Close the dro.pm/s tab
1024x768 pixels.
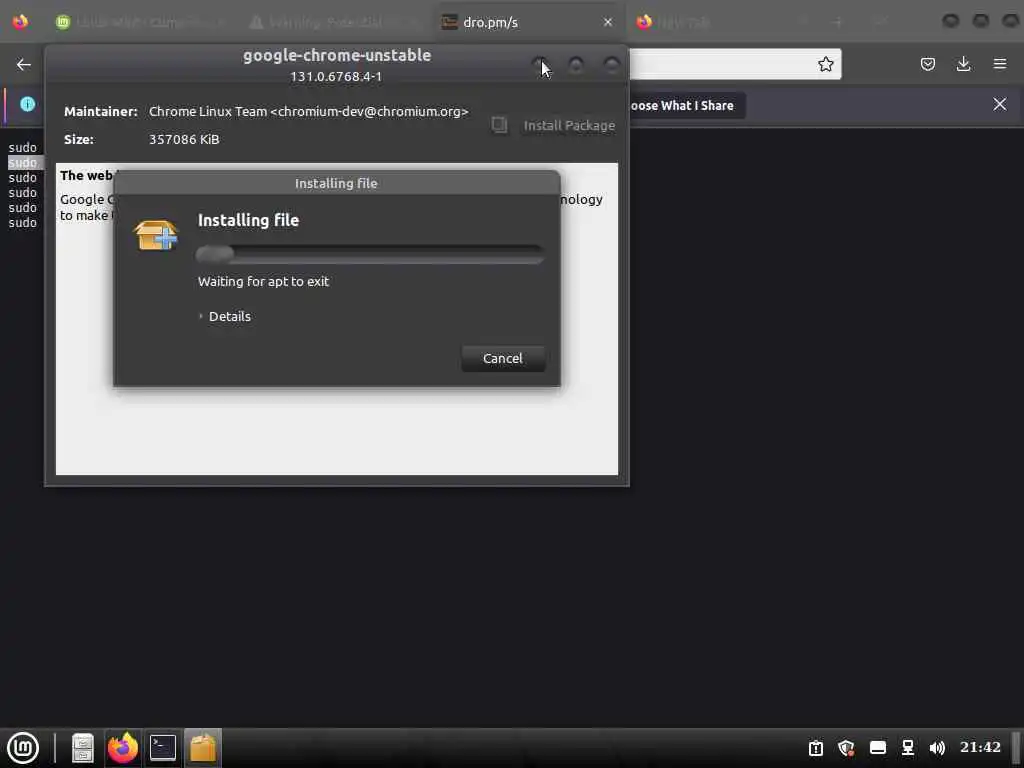click(608, 22)
